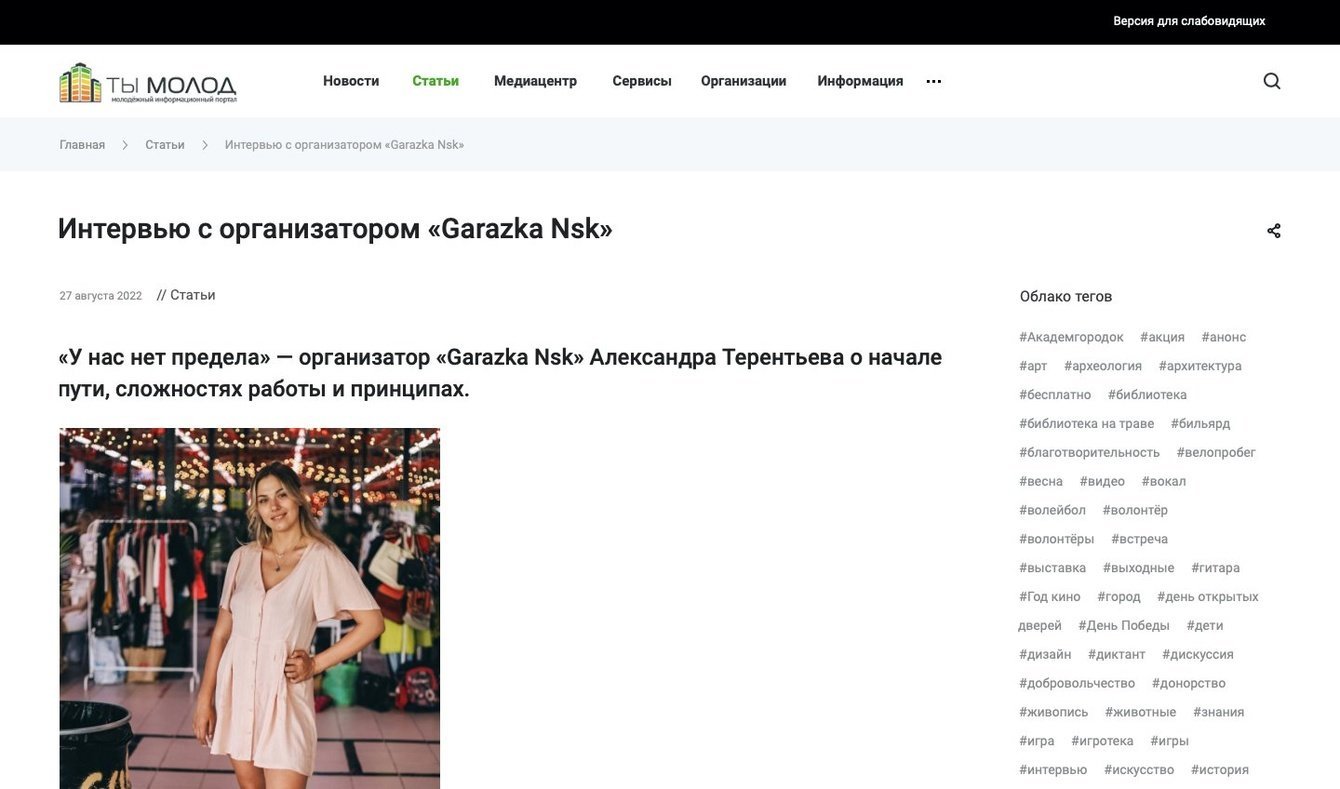This screenshot has width=1340, height=789.
Task: Select the #археология tag
Action: pos(1103,367)
